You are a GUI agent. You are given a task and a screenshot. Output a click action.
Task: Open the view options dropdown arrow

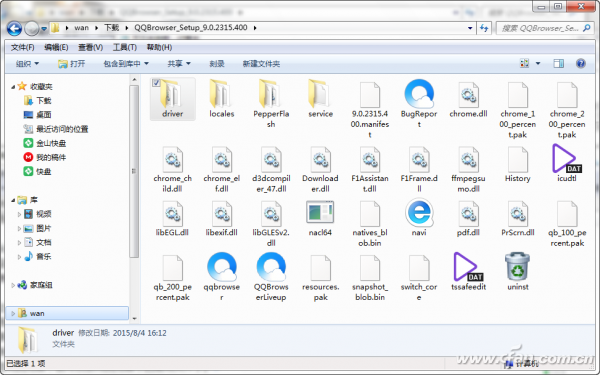pos(538,64)
